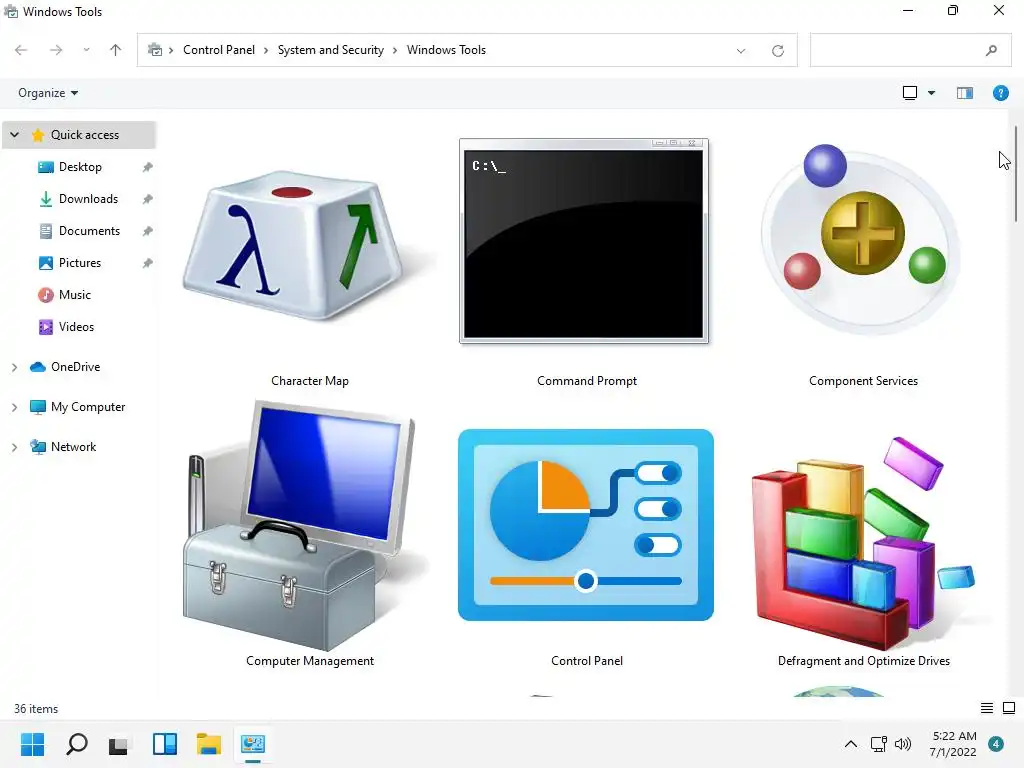Open the Help question mark icon

pyautogui.click(x=1000, y=93)
